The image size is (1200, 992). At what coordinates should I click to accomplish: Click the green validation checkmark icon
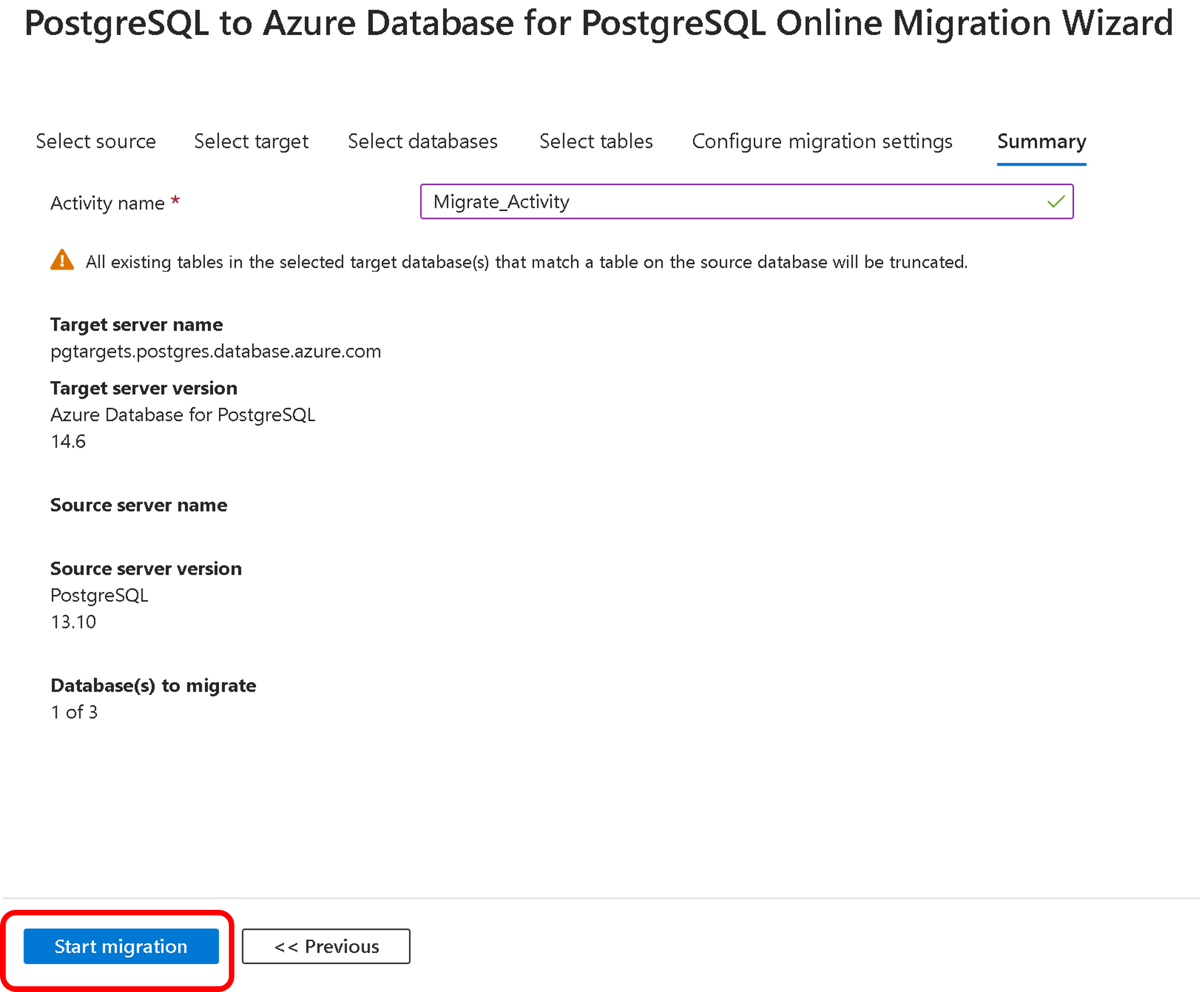[1055, 201]
